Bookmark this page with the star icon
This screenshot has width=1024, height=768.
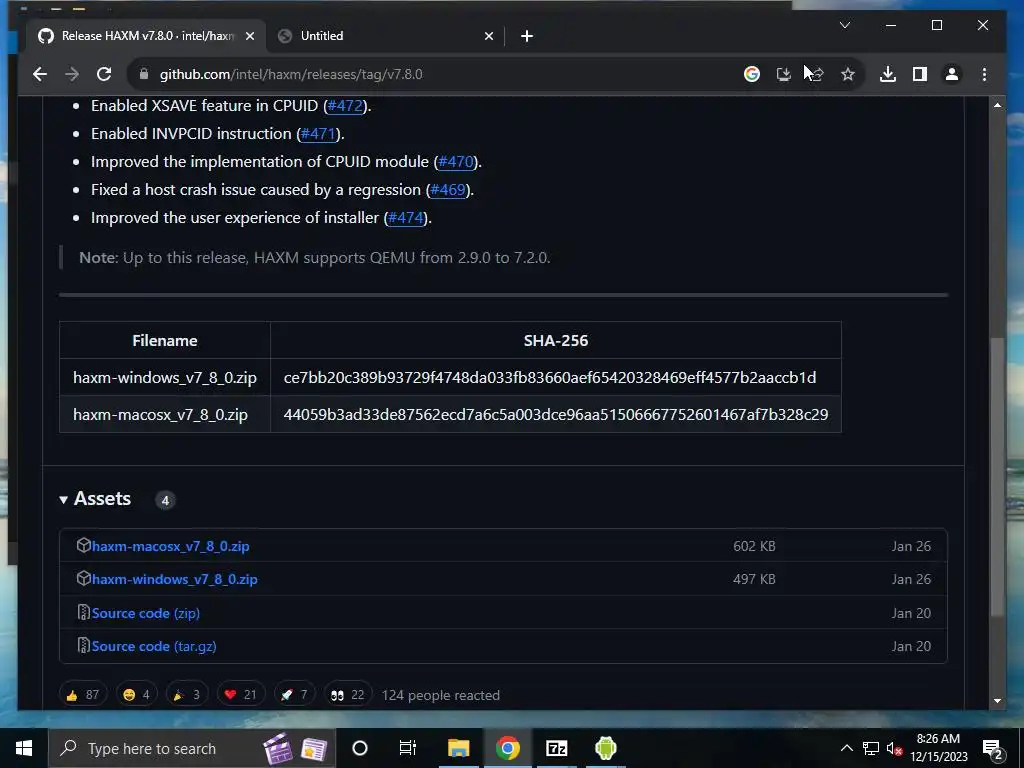(848, 74)
